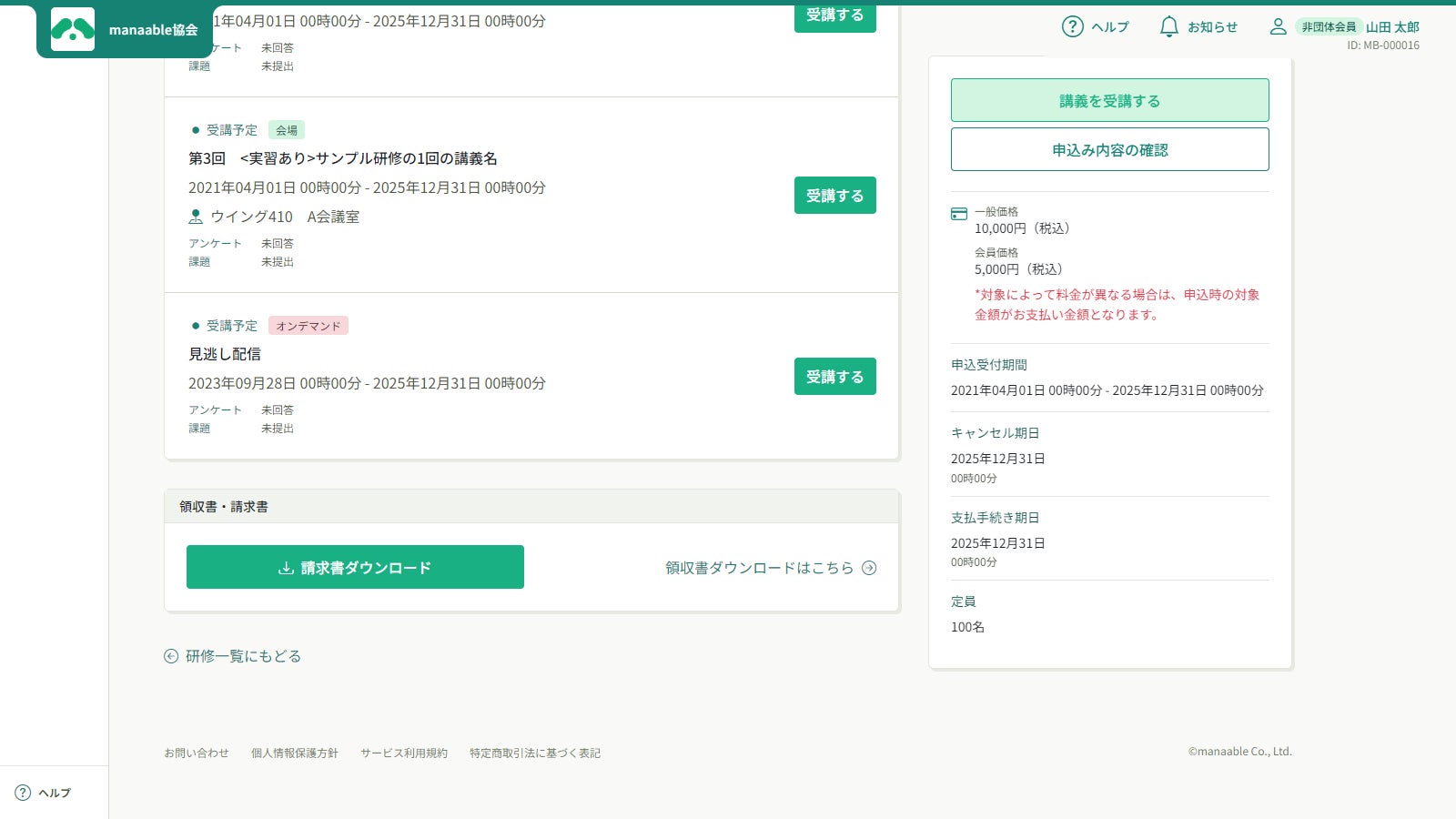Click the 請求書ダウンロード button

coord(355,567)
